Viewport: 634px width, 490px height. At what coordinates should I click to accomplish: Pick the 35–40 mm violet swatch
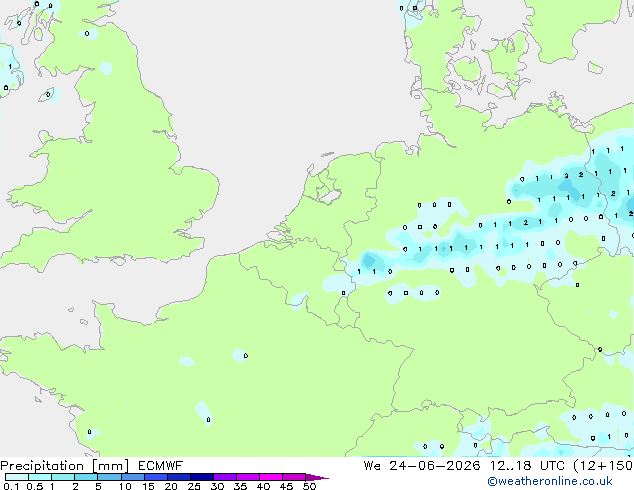(x=248, y=477)
